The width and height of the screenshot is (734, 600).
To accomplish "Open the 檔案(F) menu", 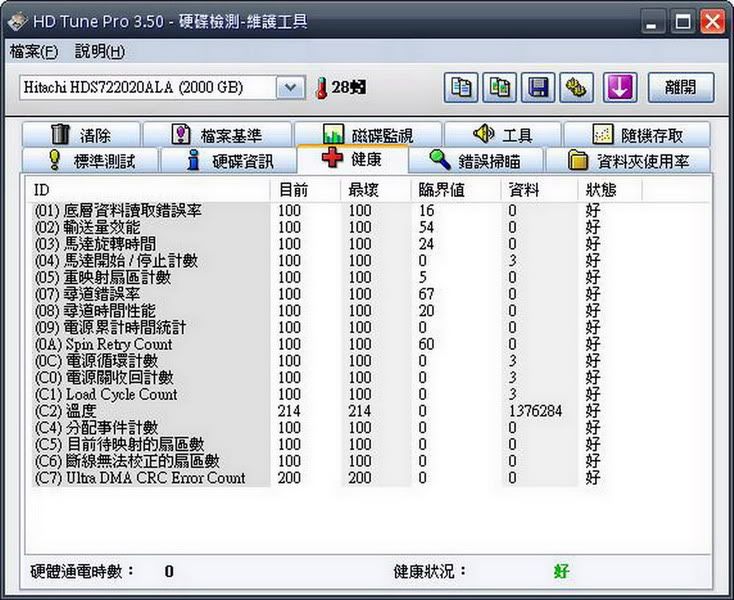I will pyautogui.click(x=33, y=51).
